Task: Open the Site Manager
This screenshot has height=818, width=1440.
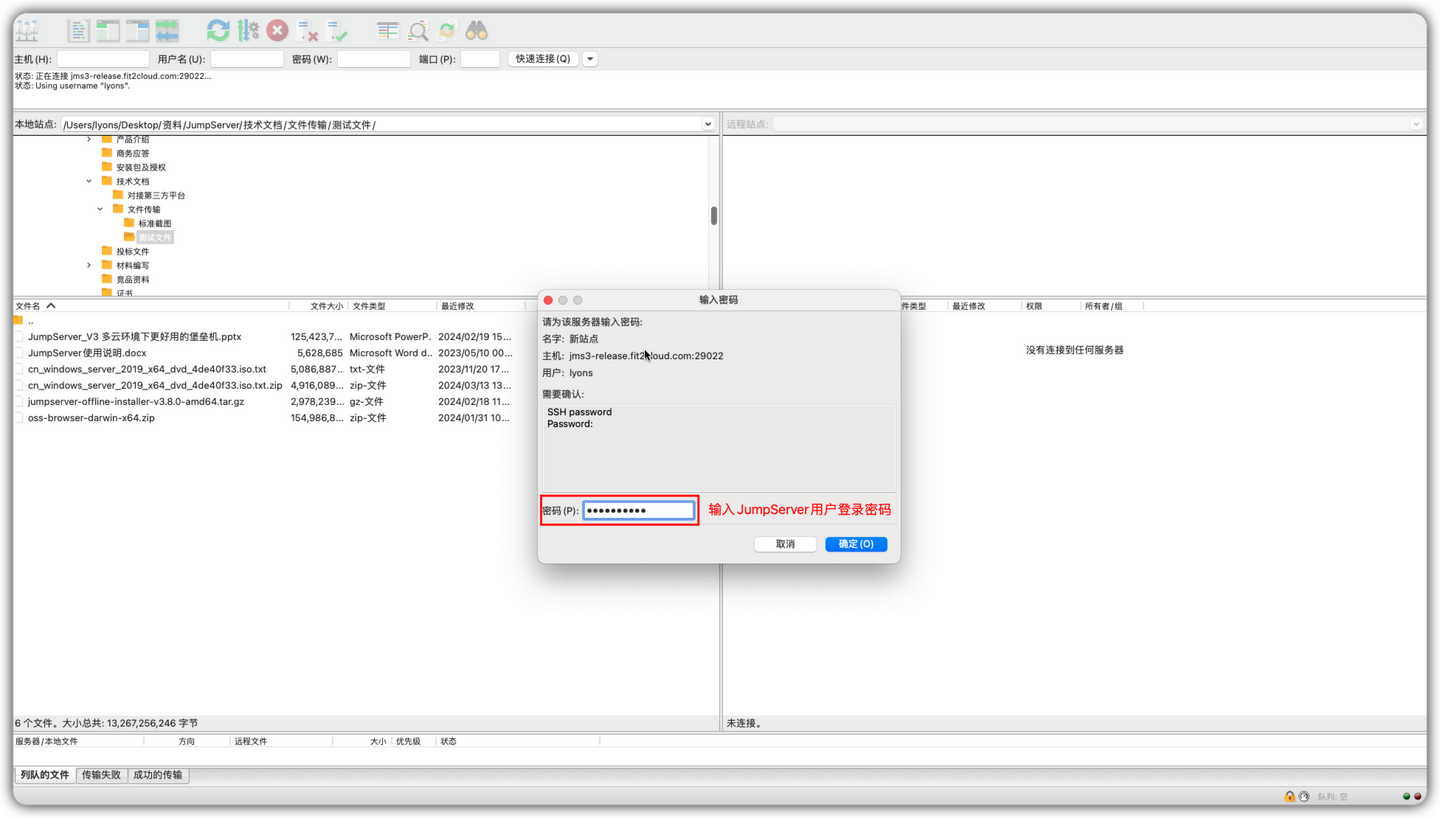Action: [26, 29]
